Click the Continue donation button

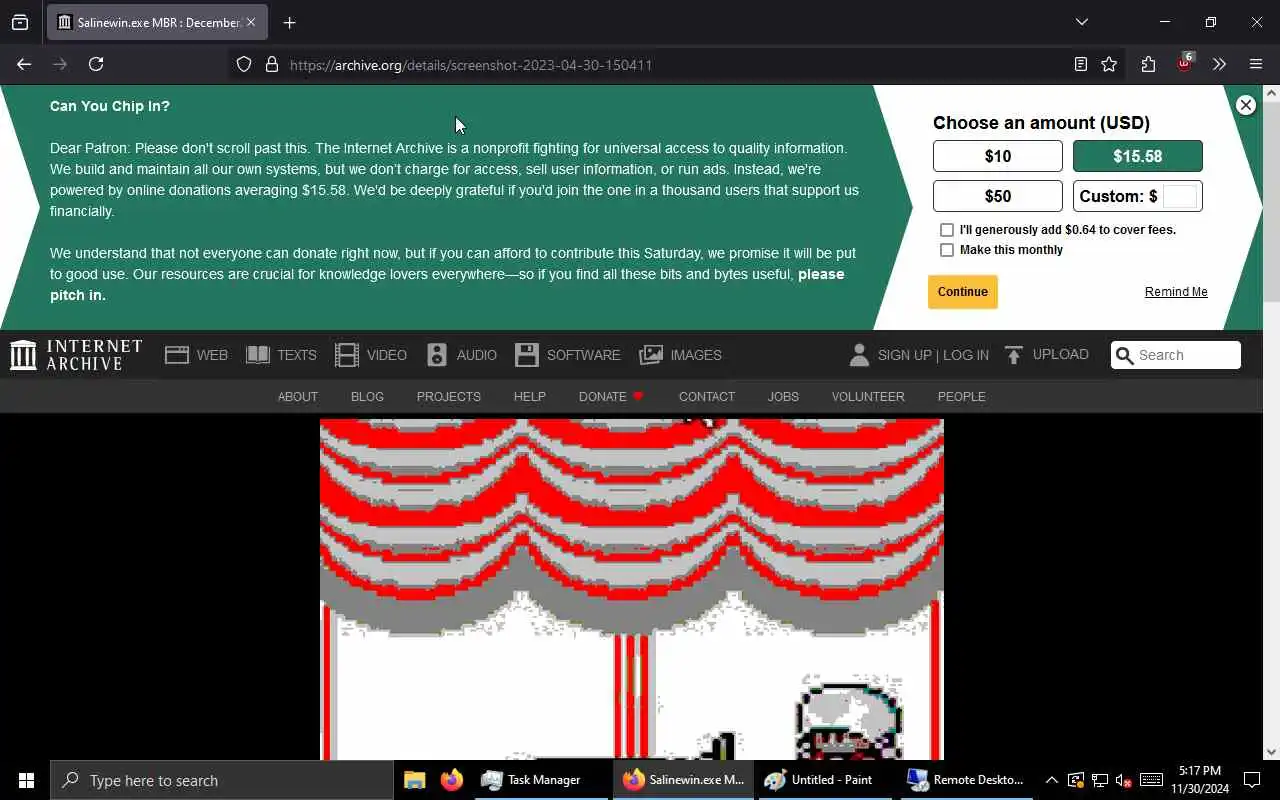coord(963,292)
